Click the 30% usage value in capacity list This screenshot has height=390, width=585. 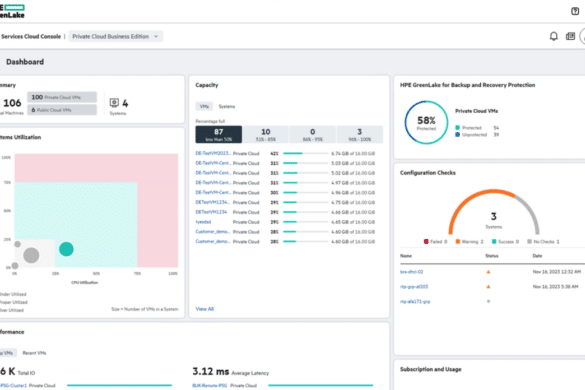point(274,193)
